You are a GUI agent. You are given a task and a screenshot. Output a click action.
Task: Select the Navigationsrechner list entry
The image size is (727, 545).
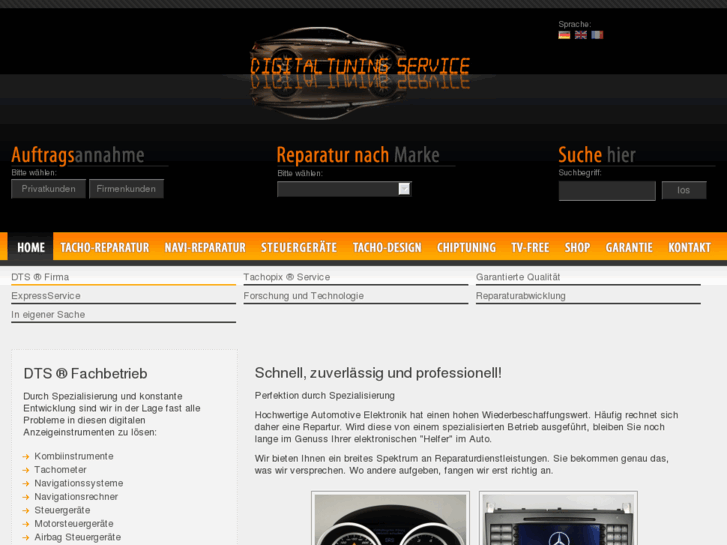coord(76,497)
